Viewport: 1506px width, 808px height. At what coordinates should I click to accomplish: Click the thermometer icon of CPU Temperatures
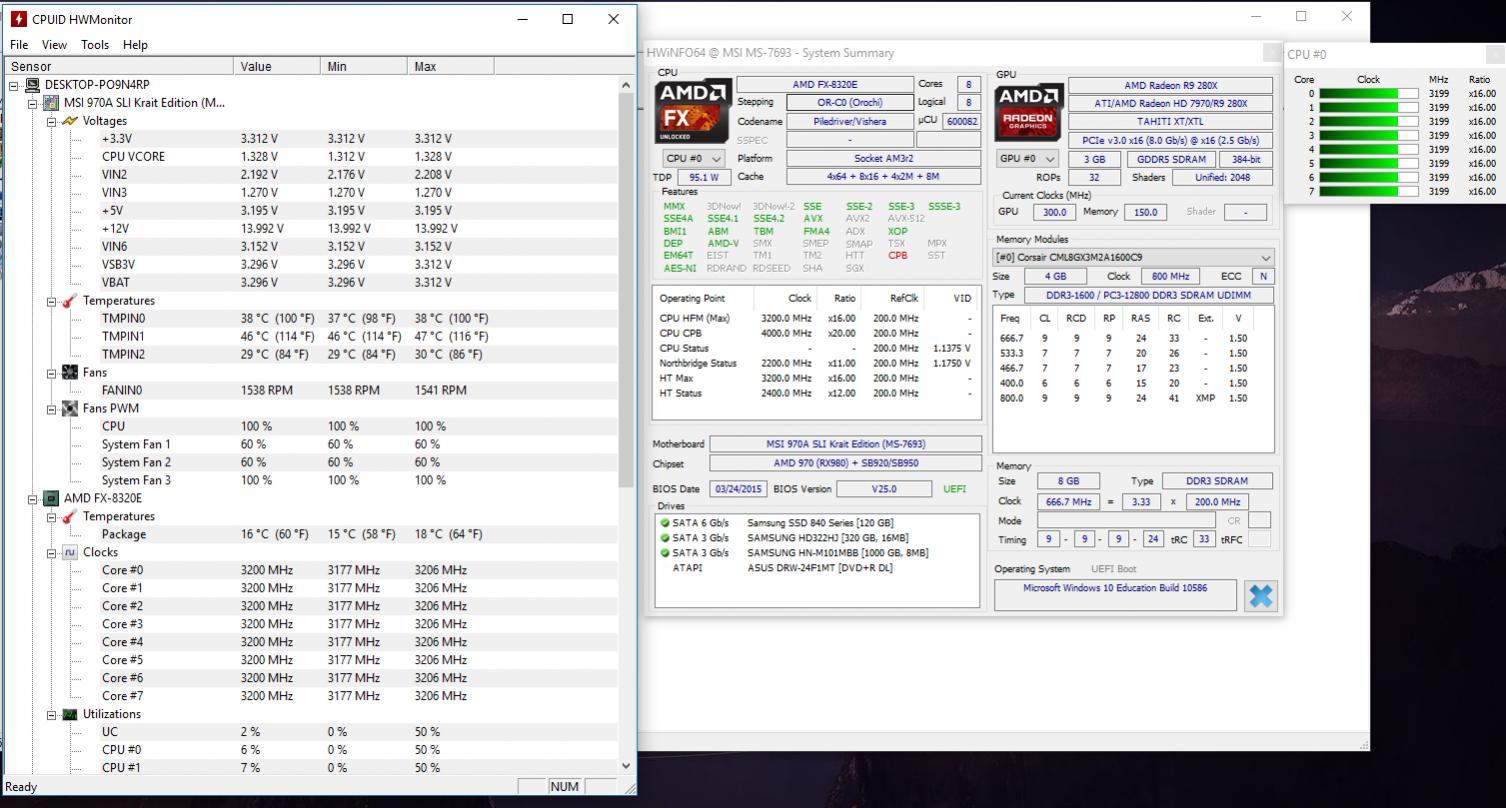[x=70, y=516]
